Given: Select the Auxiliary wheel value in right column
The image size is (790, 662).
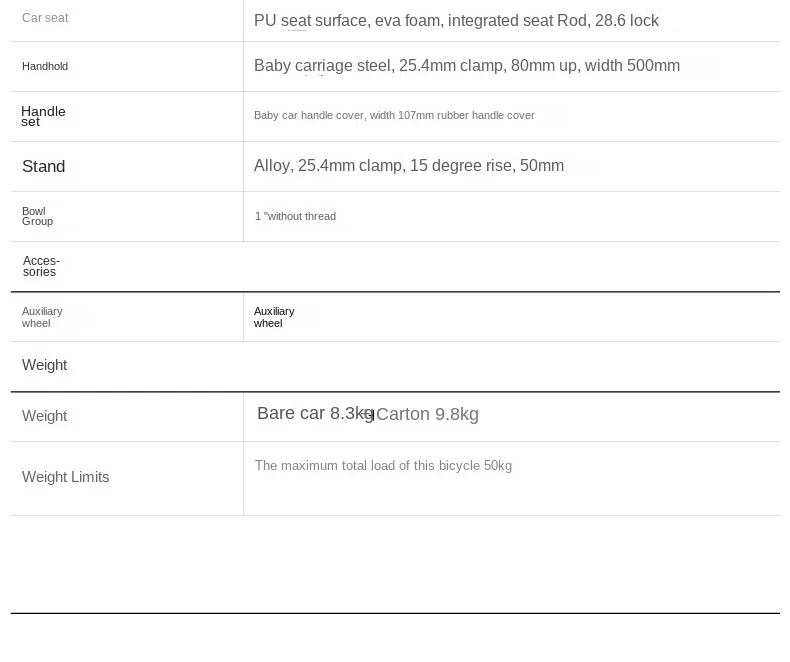Looking at the screenshot, I should 274,317.
